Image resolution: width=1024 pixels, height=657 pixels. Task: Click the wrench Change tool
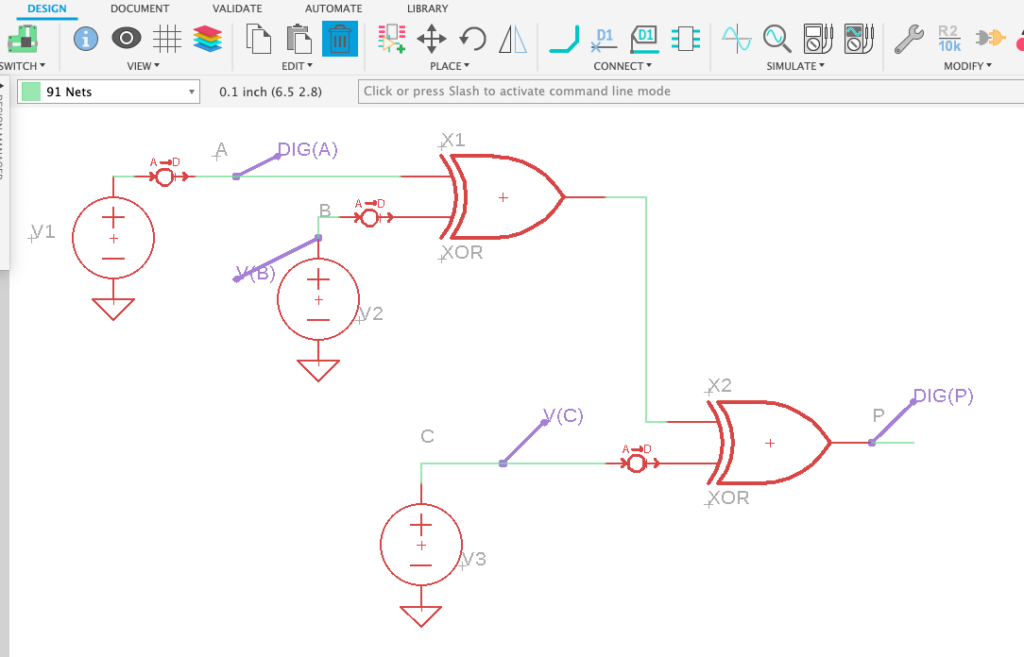tap(909, 39)
